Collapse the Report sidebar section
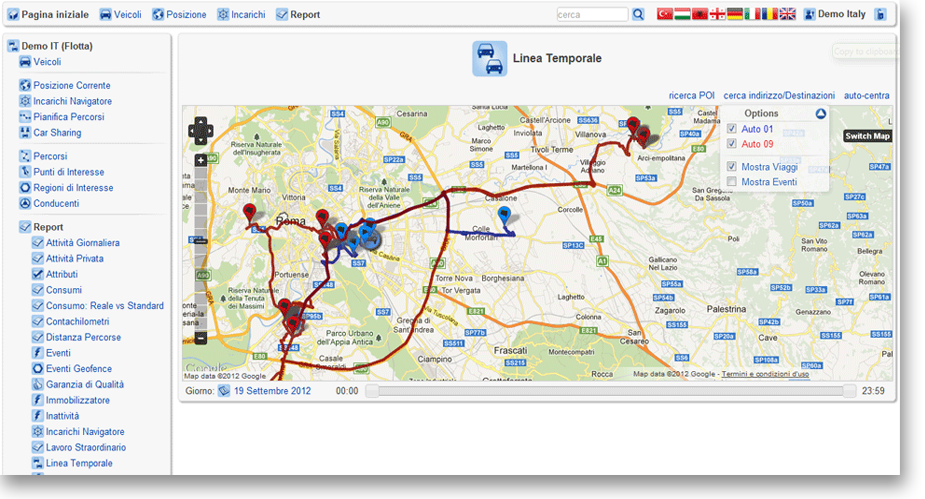Screen dimensions: 925x499 pos(41,227)
